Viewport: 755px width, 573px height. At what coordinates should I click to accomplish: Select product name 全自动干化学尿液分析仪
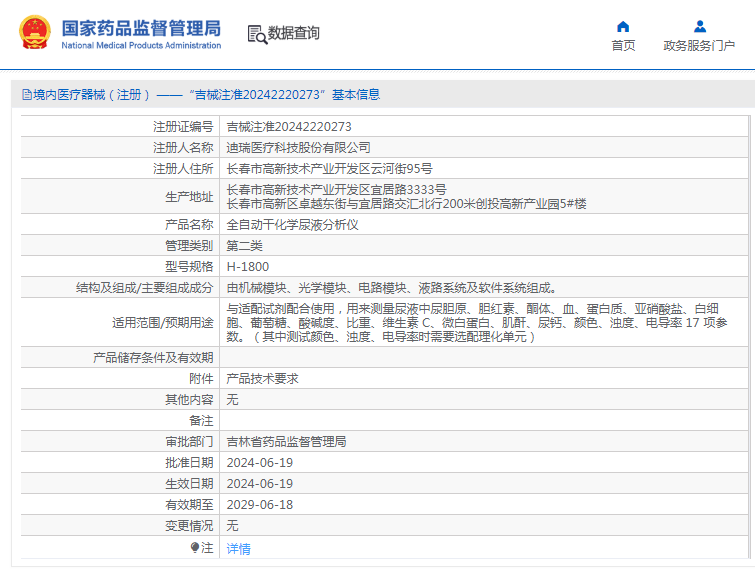[x=292, y=225]
